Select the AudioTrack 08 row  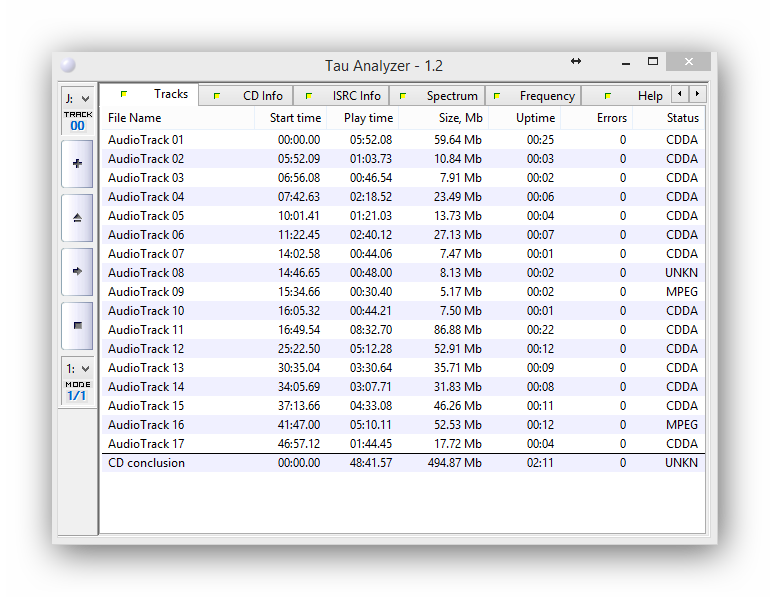tap(146, 273)
